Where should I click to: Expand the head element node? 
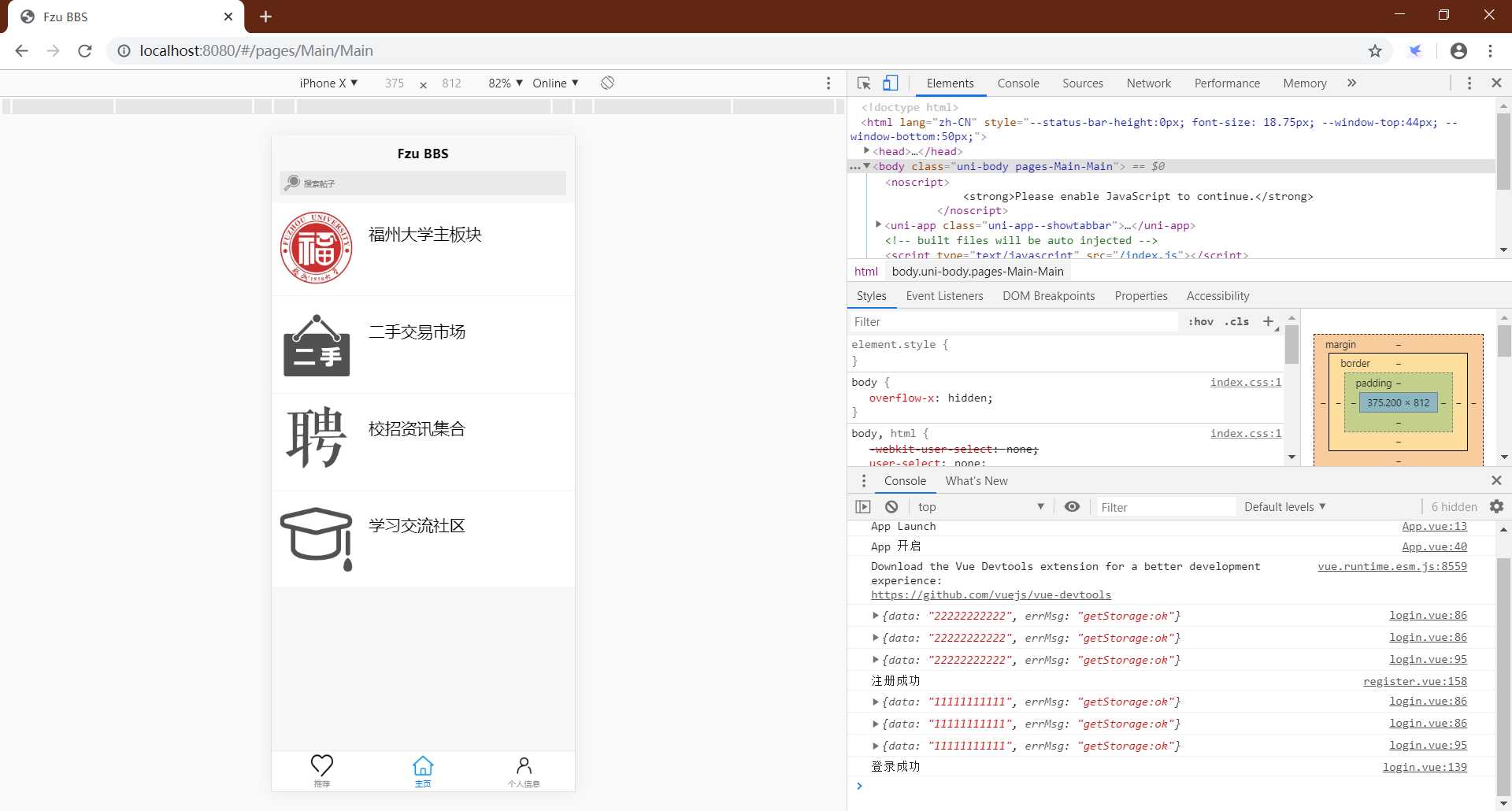click(x=866, y=151)
